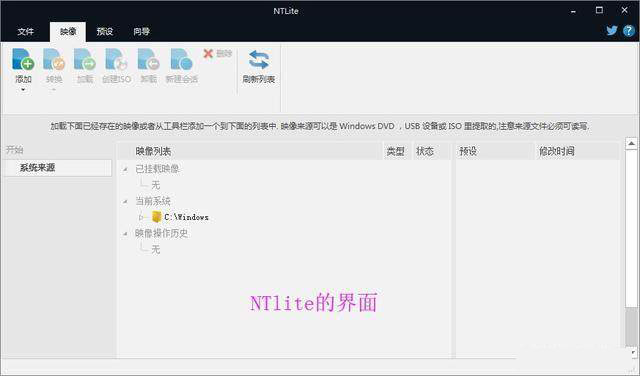Switch to the 预设 tab
The height and width of the screenshot is (376, 640).
tap(104, 31)
